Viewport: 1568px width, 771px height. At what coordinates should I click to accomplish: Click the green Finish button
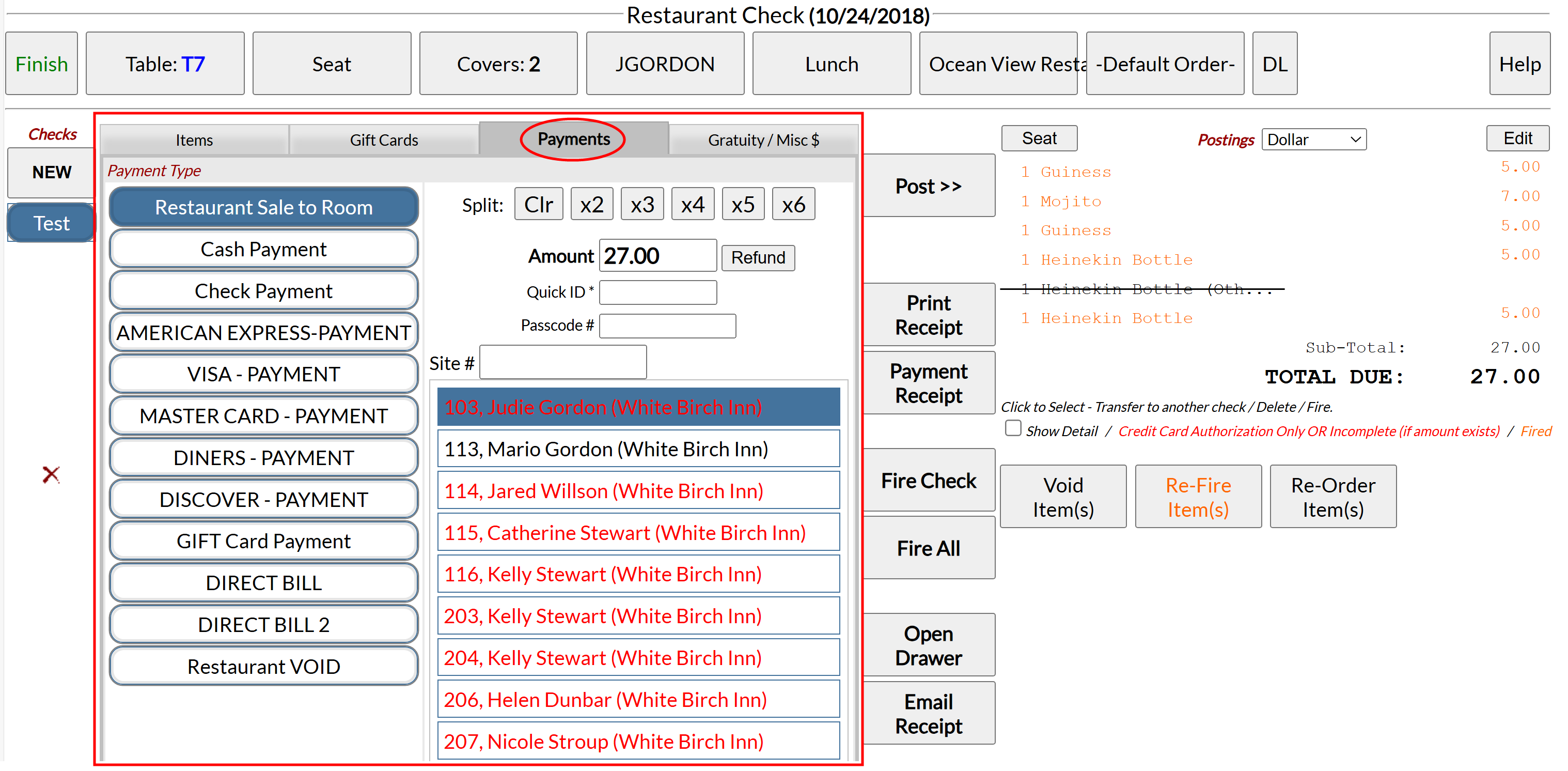tap(41, 64)
